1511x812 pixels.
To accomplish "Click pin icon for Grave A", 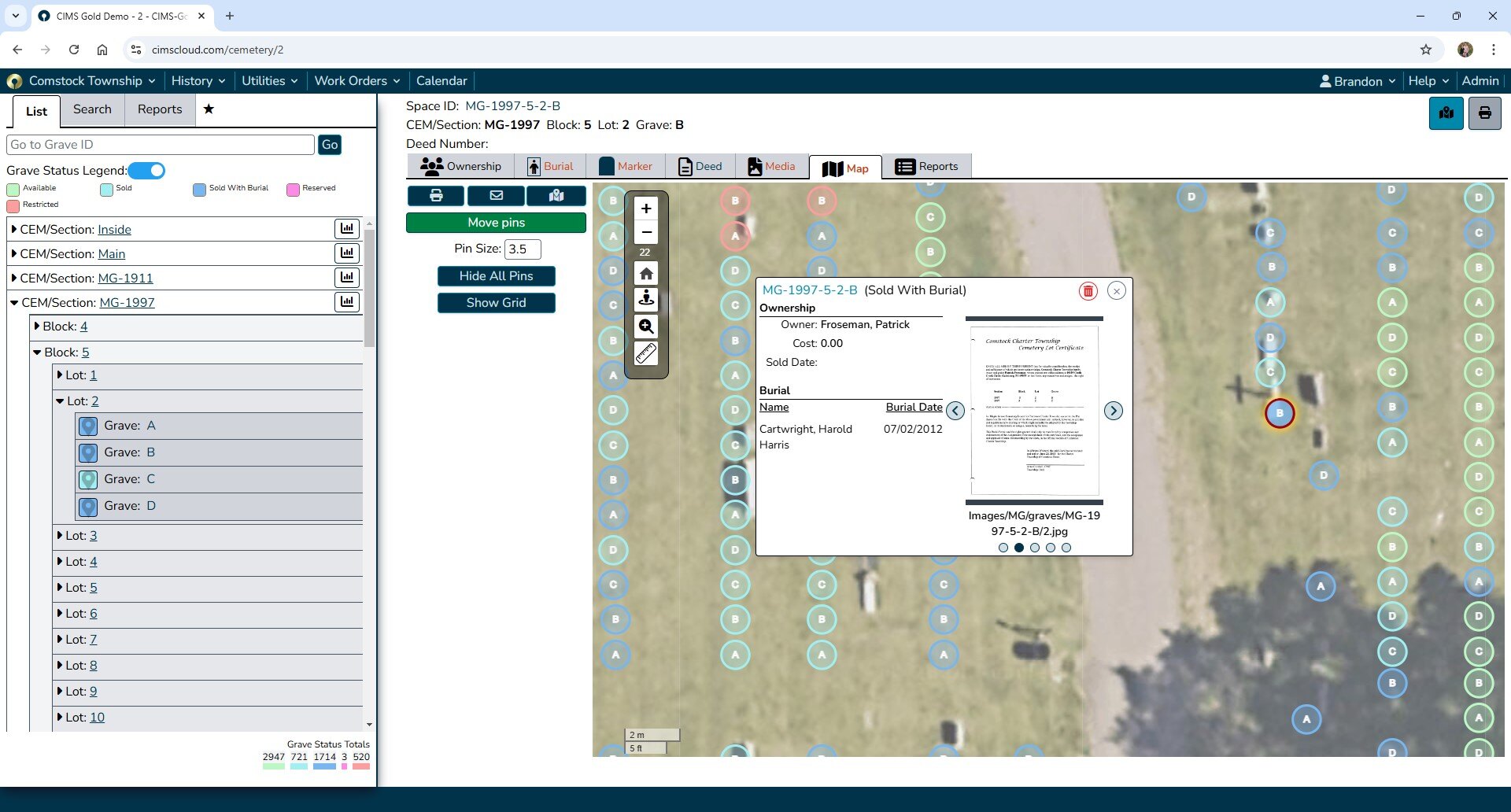I will point(88,426).
